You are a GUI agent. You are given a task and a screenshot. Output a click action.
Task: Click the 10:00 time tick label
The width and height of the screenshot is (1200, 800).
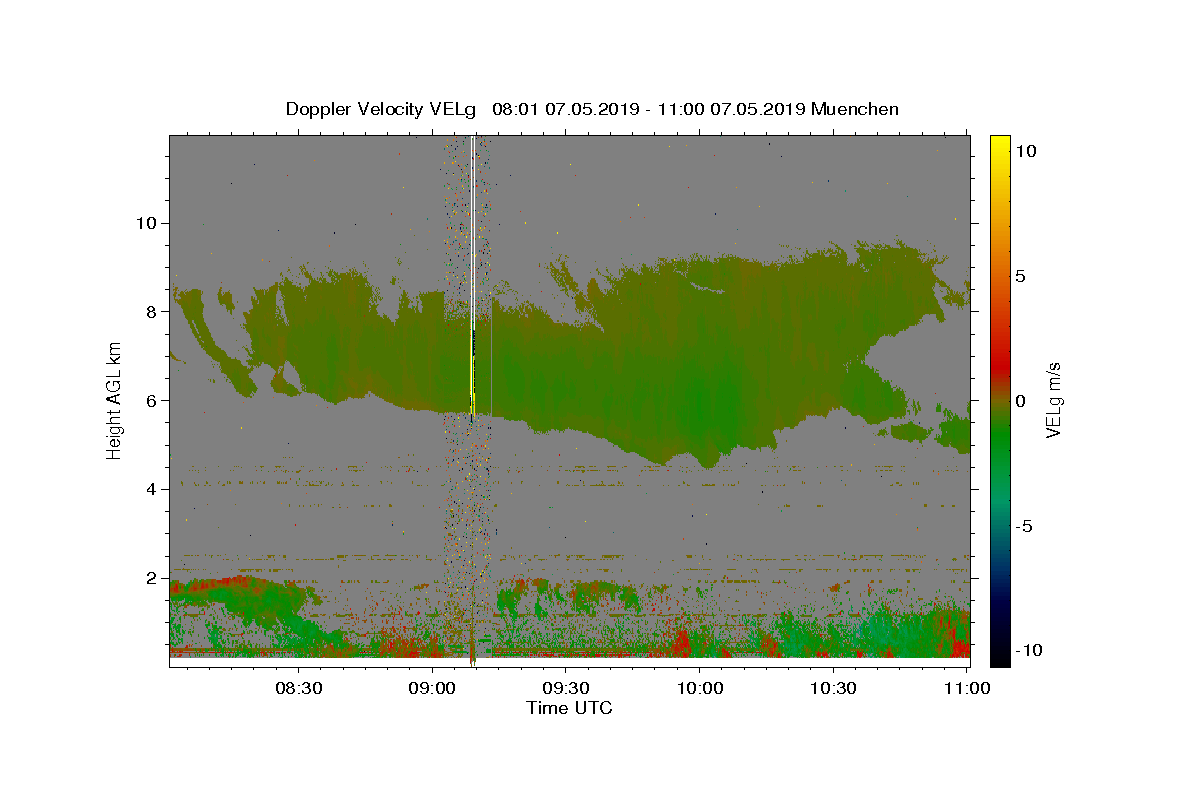pos(699,689)
